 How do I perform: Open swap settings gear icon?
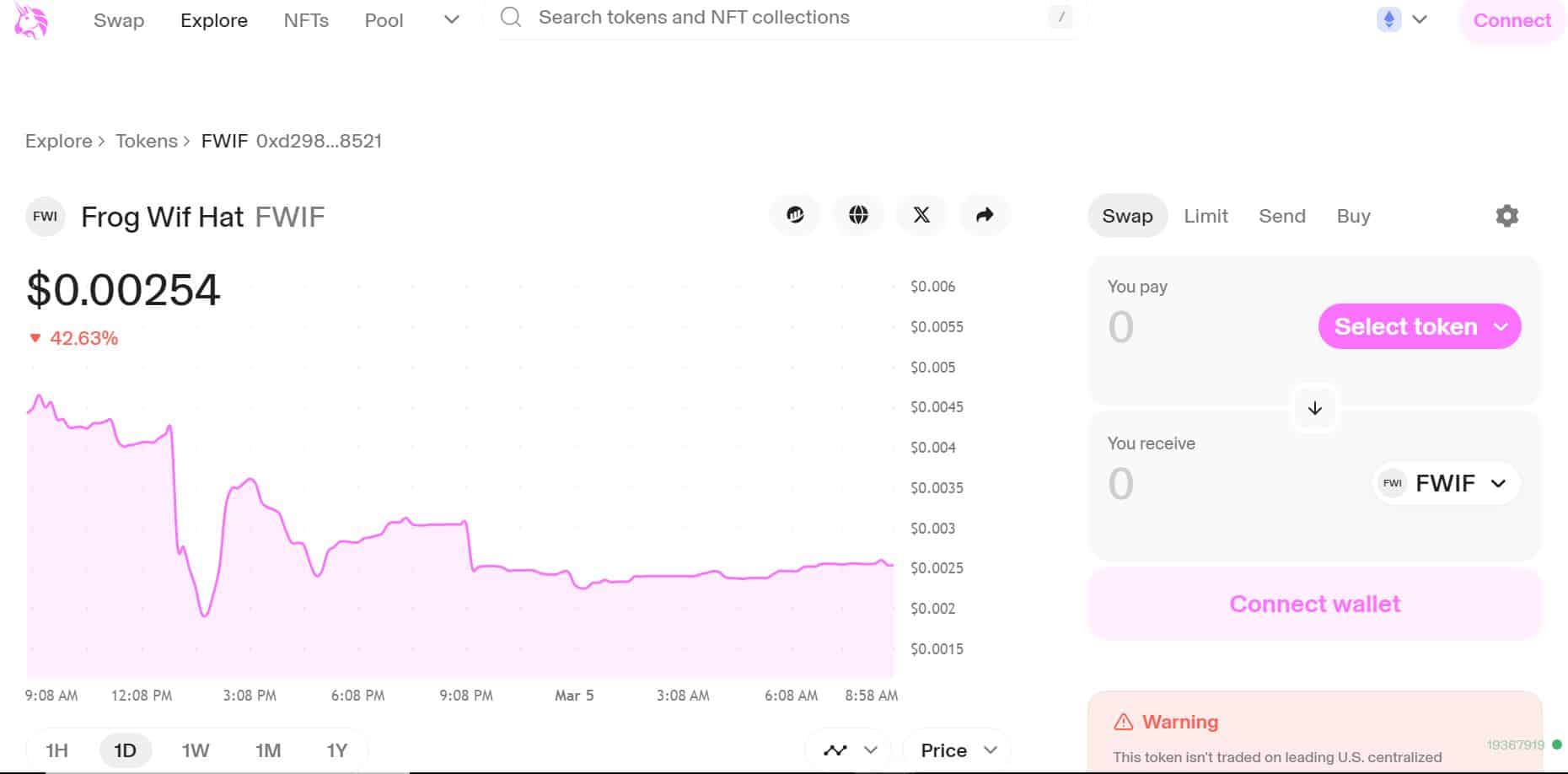click(x=1506, y=216)
